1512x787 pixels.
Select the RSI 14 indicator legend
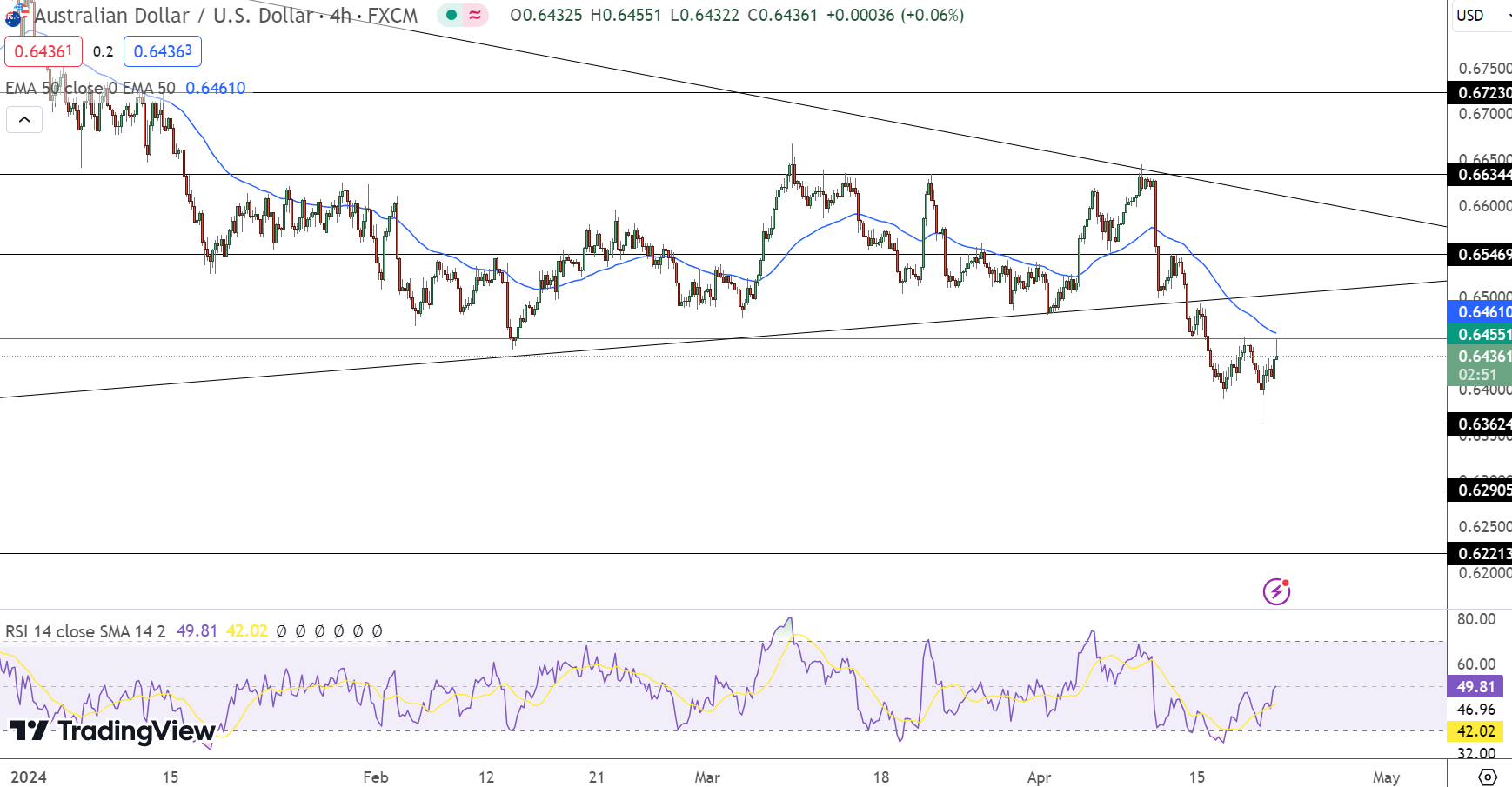pyautogui.click(x=85, y=630)
